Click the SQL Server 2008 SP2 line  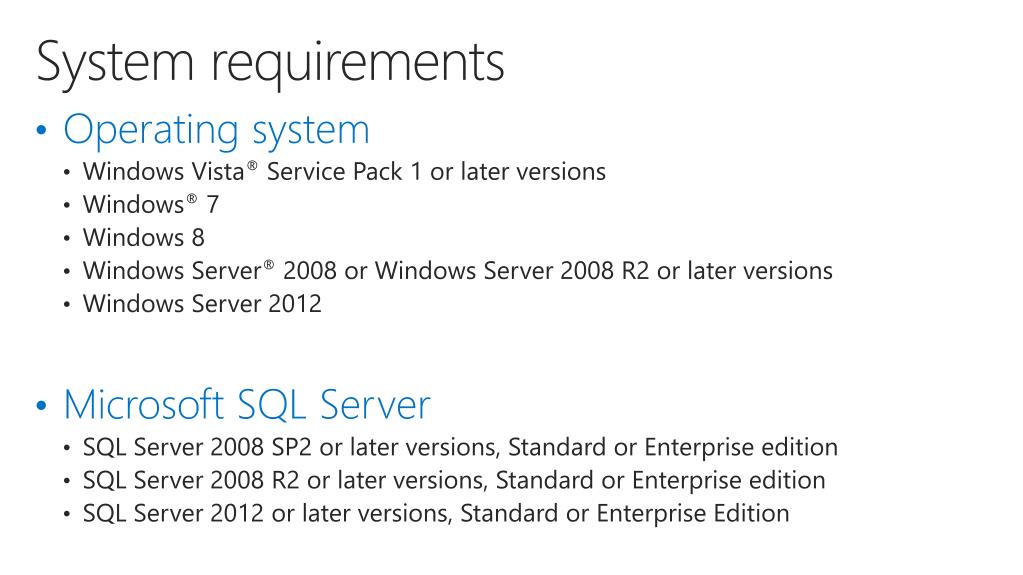[x=461, y=447]
